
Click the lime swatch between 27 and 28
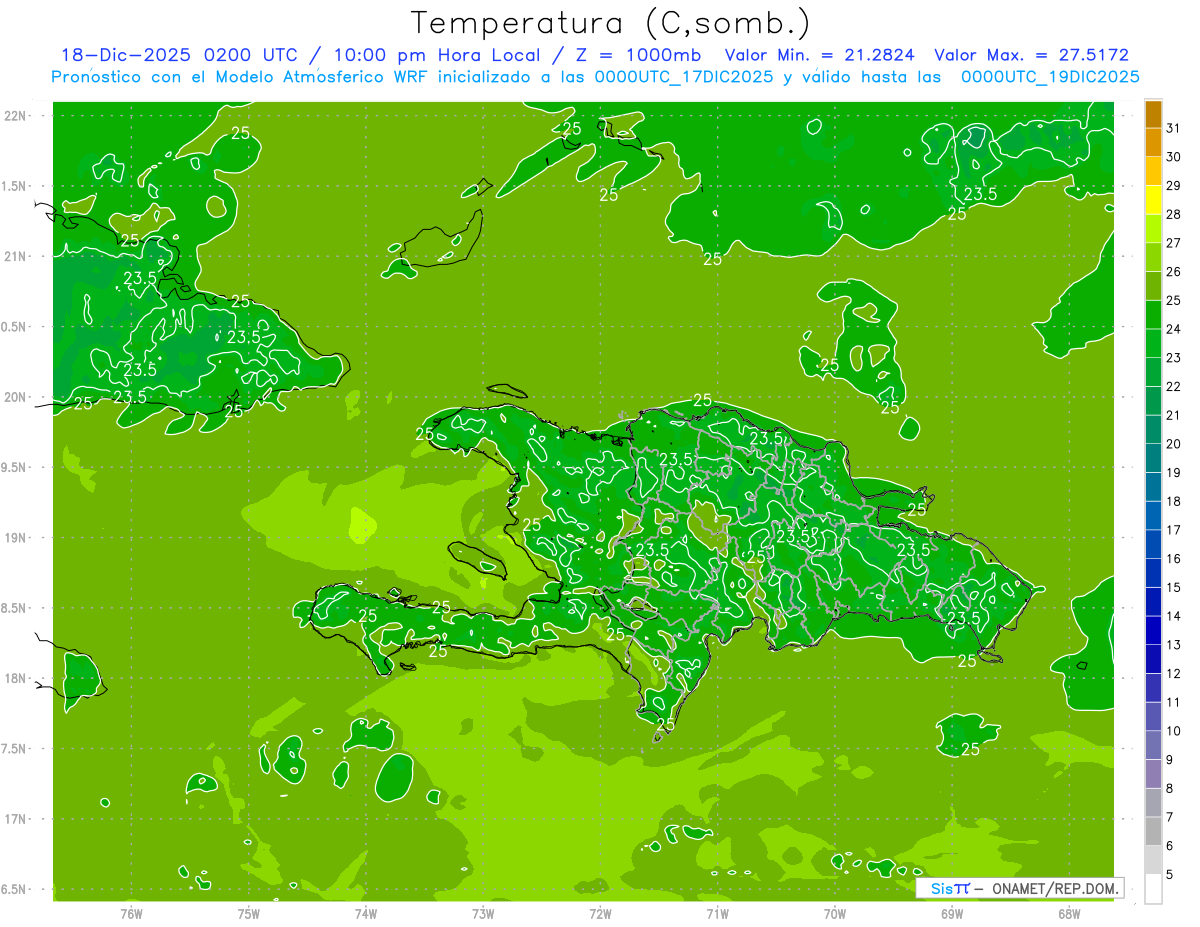tap(1153, 229)
